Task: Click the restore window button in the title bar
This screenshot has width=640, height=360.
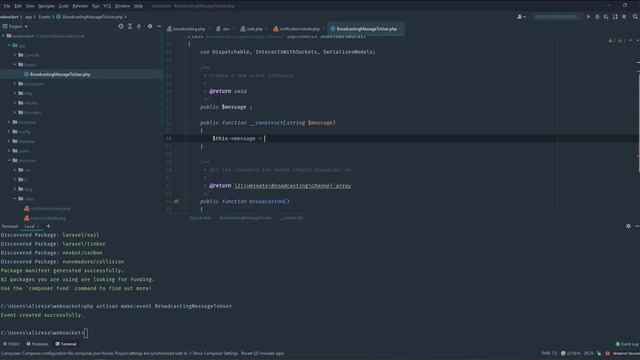Action: coord(624,5)
